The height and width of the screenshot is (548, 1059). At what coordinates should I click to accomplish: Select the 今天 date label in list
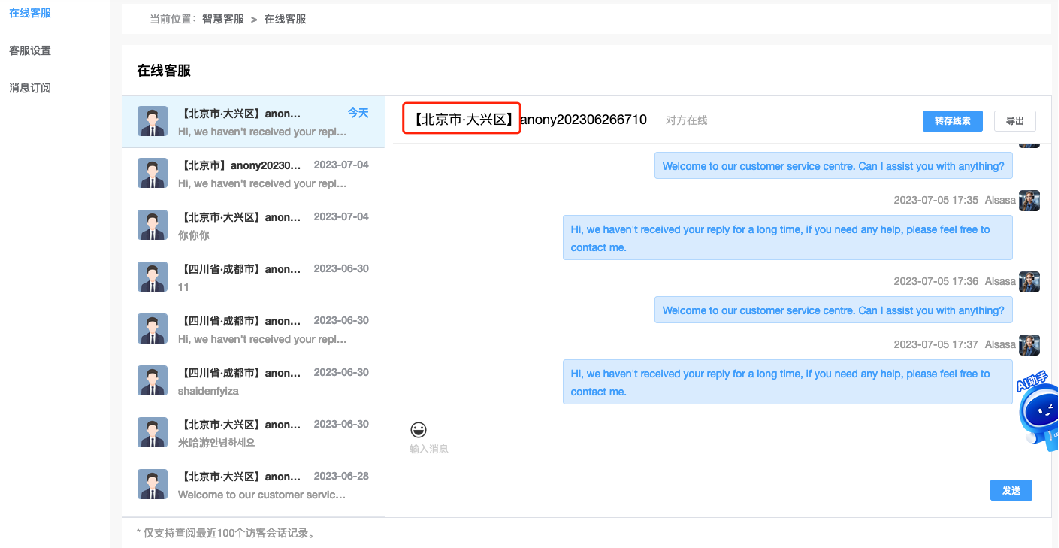pos(358,113)
